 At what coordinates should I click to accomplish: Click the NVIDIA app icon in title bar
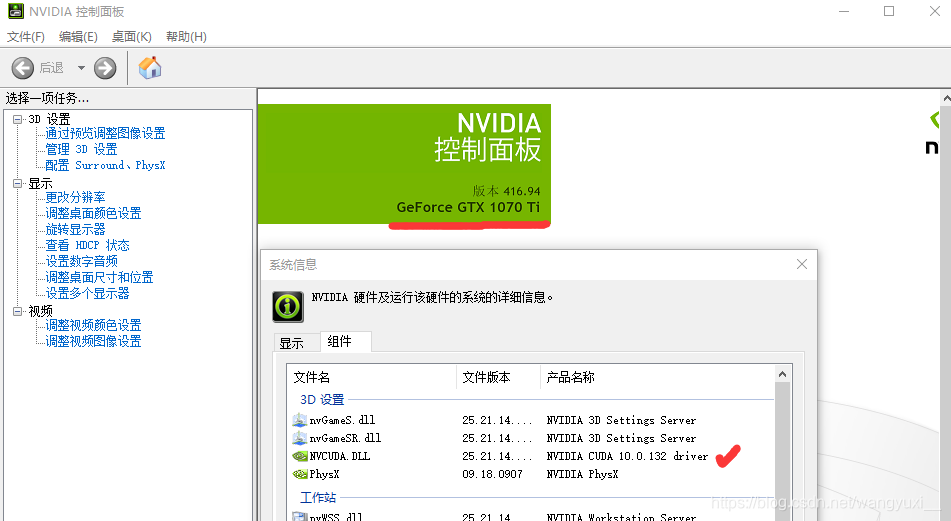[x=16, y=11]
